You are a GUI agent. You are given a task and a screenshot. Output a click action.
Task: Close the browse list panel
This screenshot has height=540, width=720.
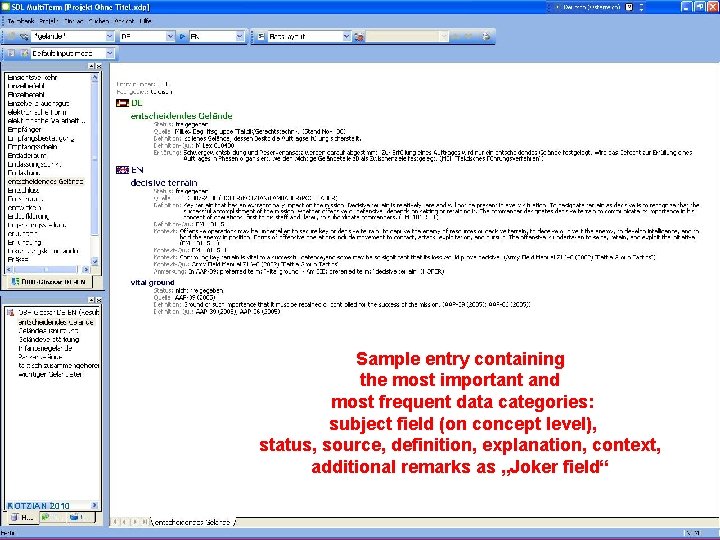[x=98, y=67]
